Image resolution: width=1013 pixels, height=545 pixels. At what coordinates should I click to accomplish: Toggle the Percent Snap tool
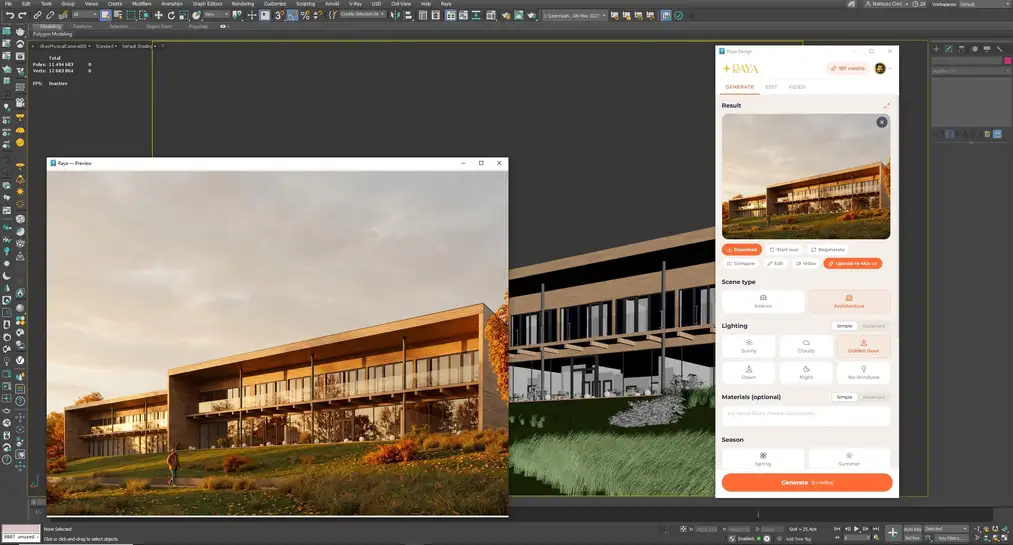[x=305, y=15]
